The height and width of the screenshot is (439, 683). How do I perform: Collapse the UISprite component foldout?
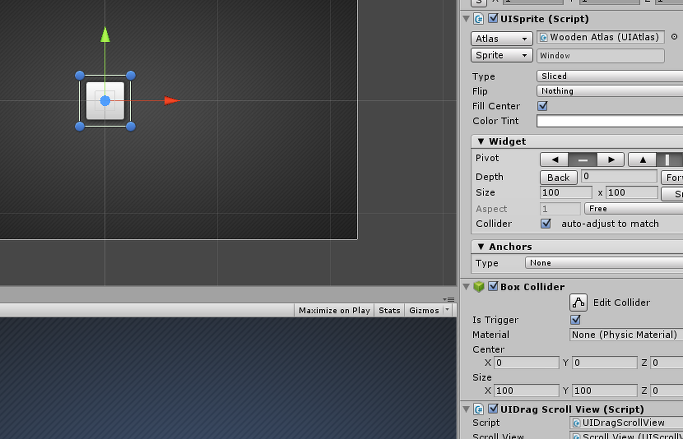[467, 19]
